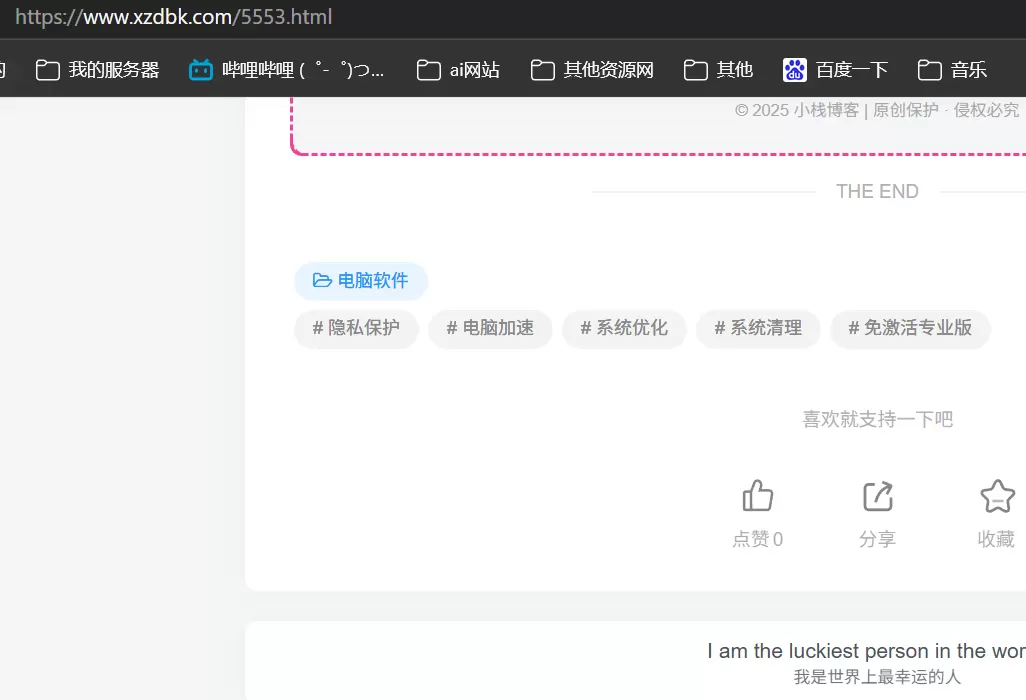This screenshot has height=700, width=1026.
Task: Open the 百度一下 bookmark
Action: [836, 70]
